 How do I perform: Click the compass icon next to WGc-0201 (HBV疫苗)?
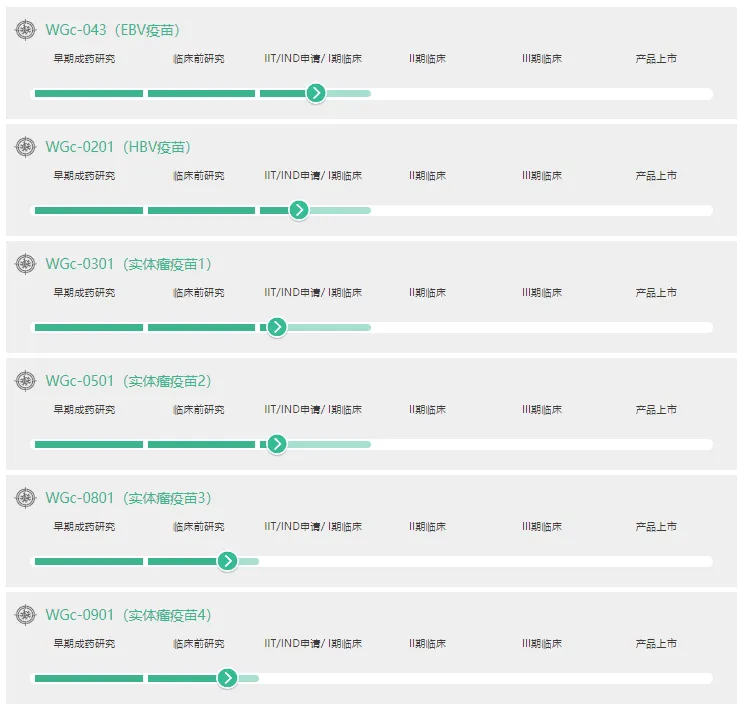click(25, 147)
